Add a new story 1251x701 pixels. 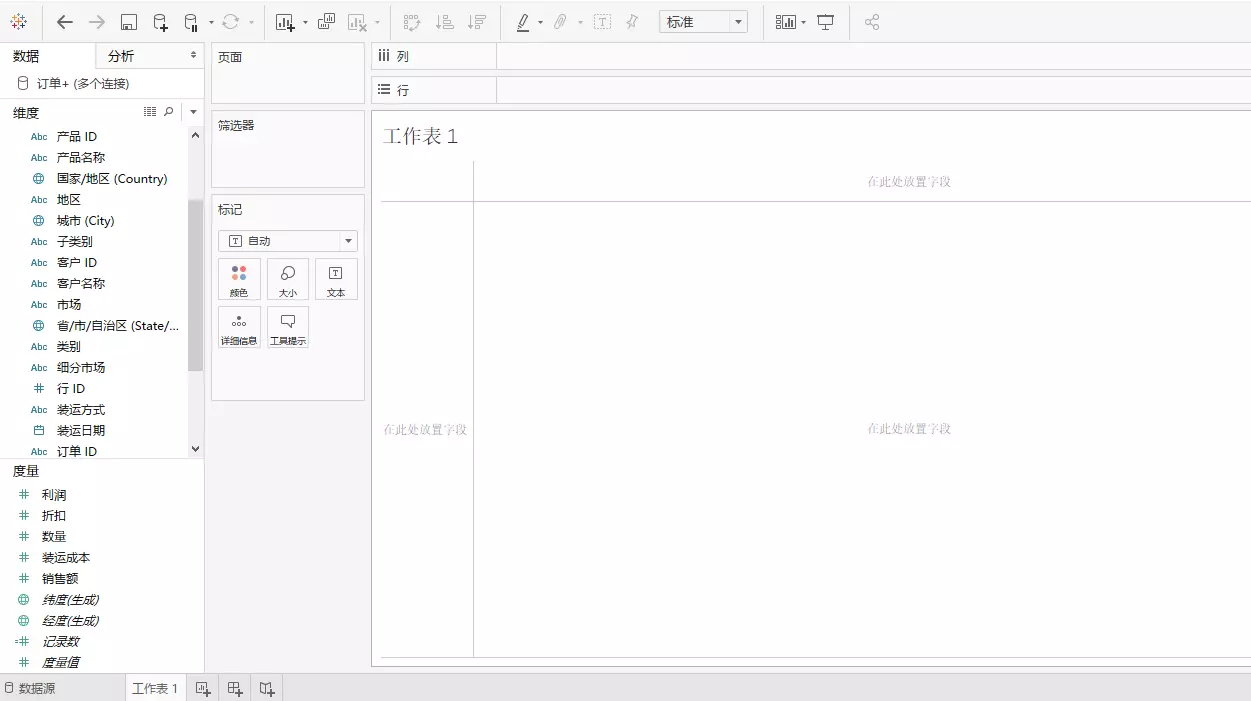click(267, 688)
